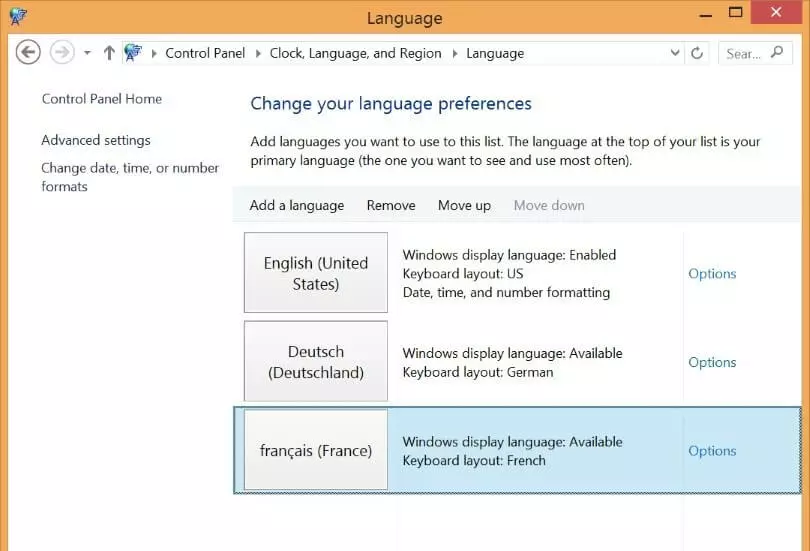The image size is (810, 551).
Task: Click Move up in the language toolbar
Action: point(464,206)
